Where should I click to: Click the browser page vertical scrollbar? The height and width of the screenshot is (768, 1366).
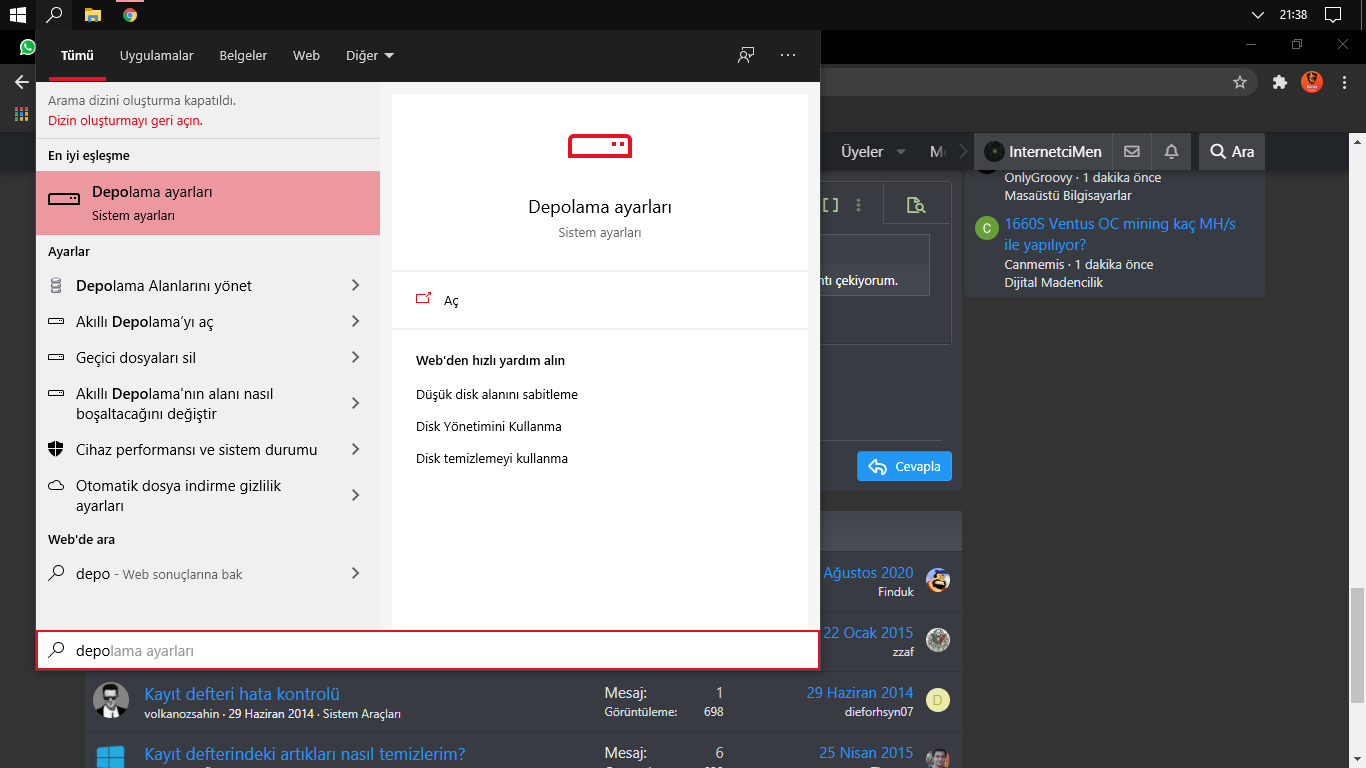1357,645
